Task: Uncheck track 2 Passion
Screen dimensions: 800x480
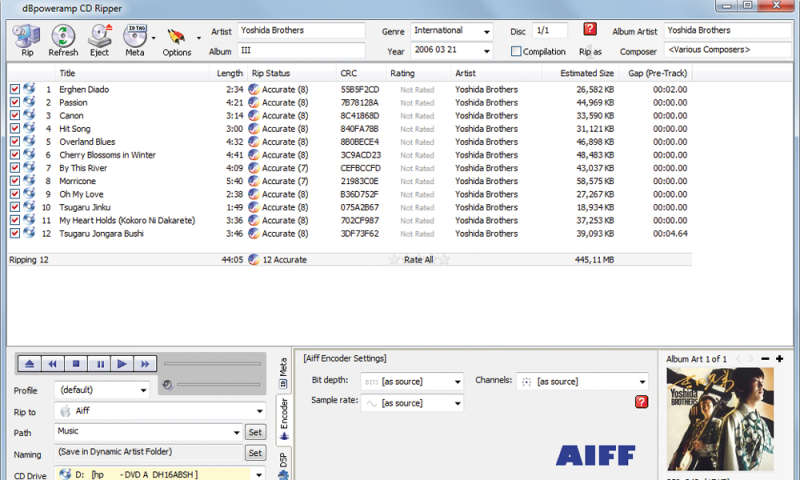Action: coord(15,103)
